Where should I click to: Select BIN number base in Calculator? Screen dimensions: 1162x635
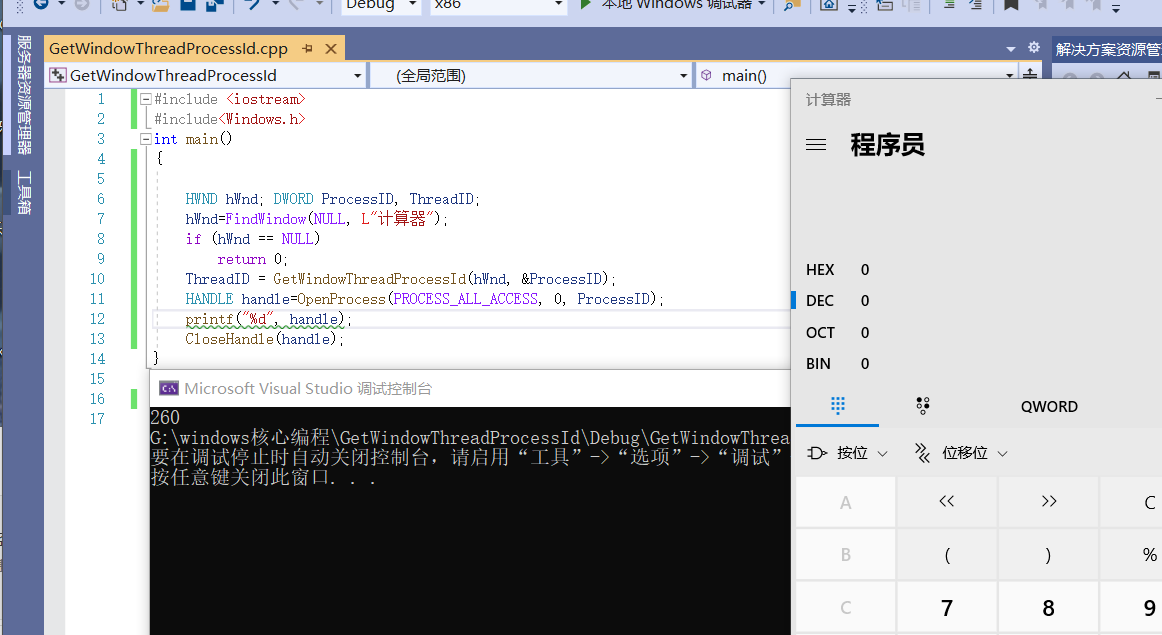[837, 364]
